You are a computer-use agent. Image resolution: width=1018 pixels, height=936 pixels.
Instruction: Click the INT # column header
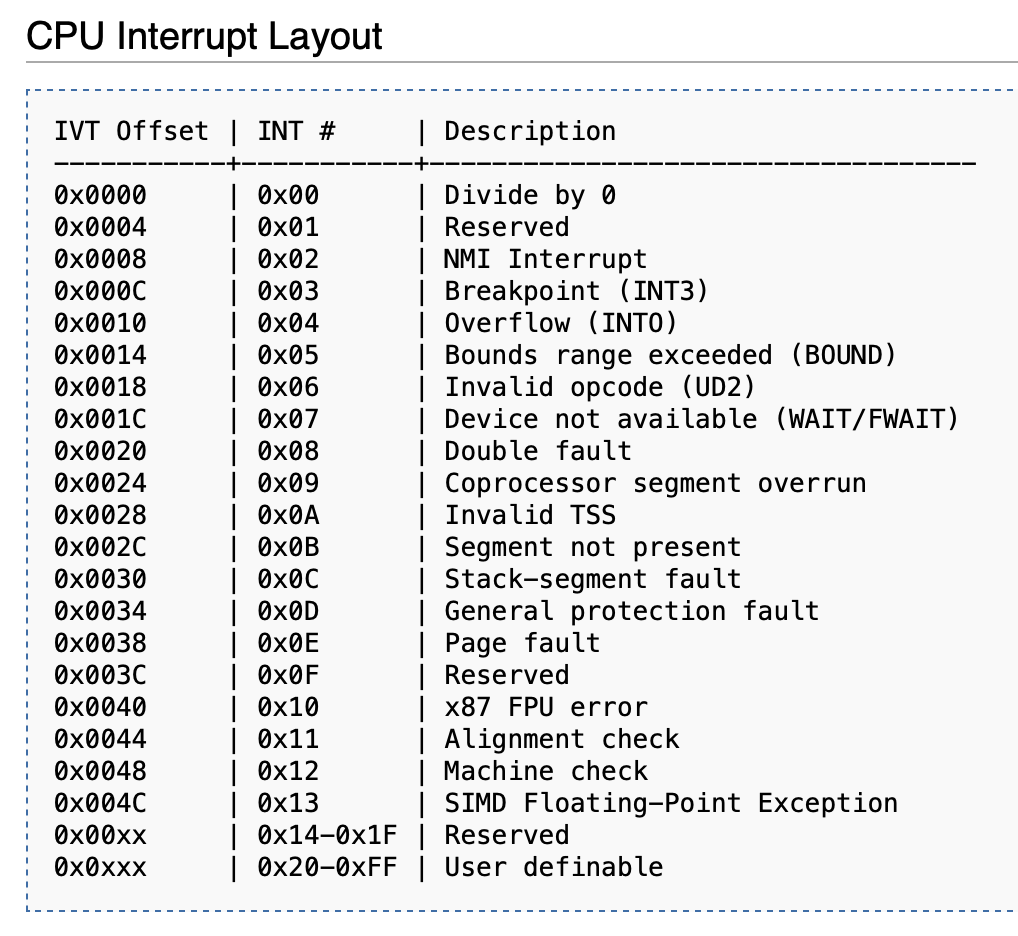coord(297,131)
